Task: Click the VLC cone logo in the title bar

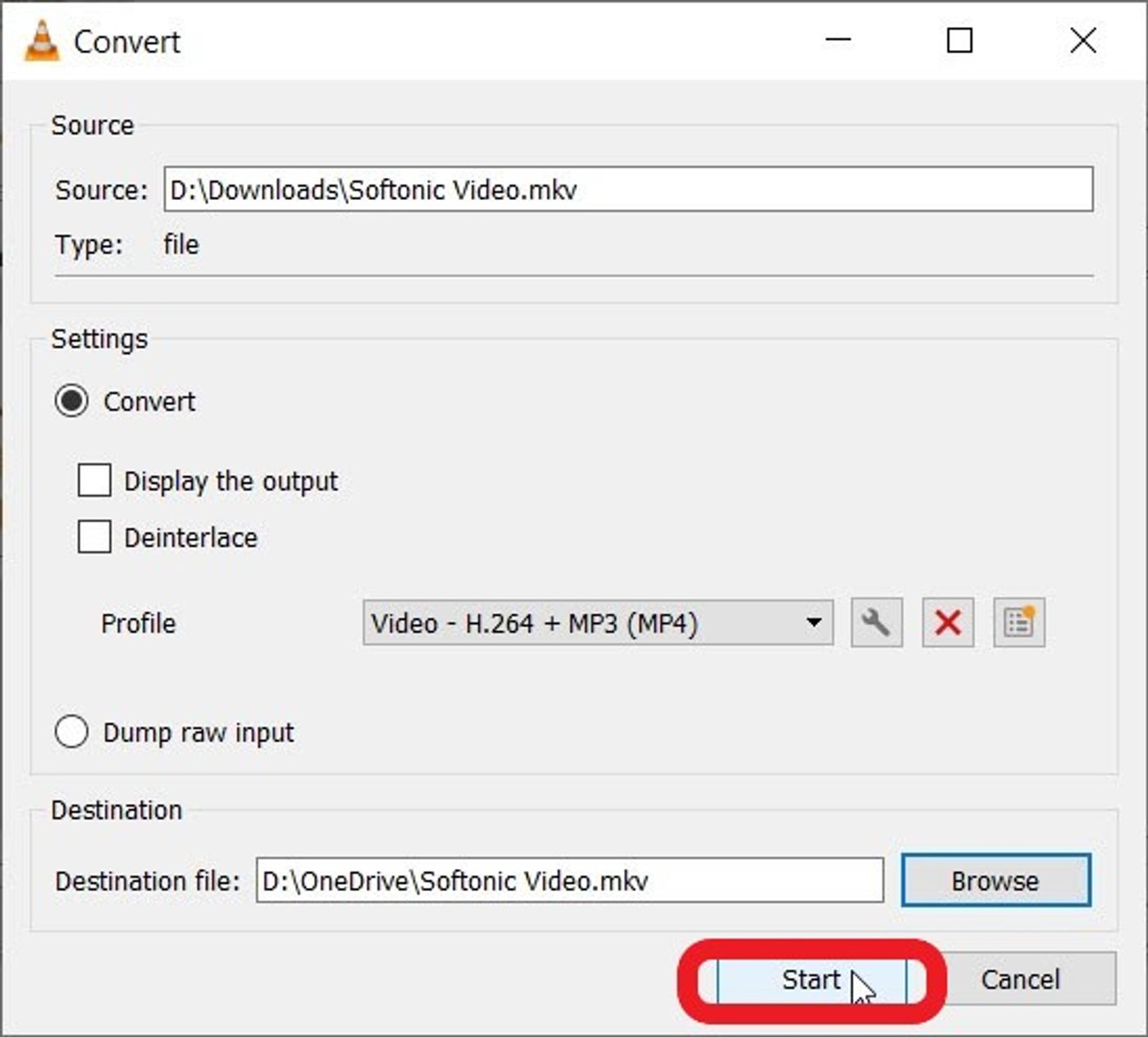Action: (x=41, y=41)
